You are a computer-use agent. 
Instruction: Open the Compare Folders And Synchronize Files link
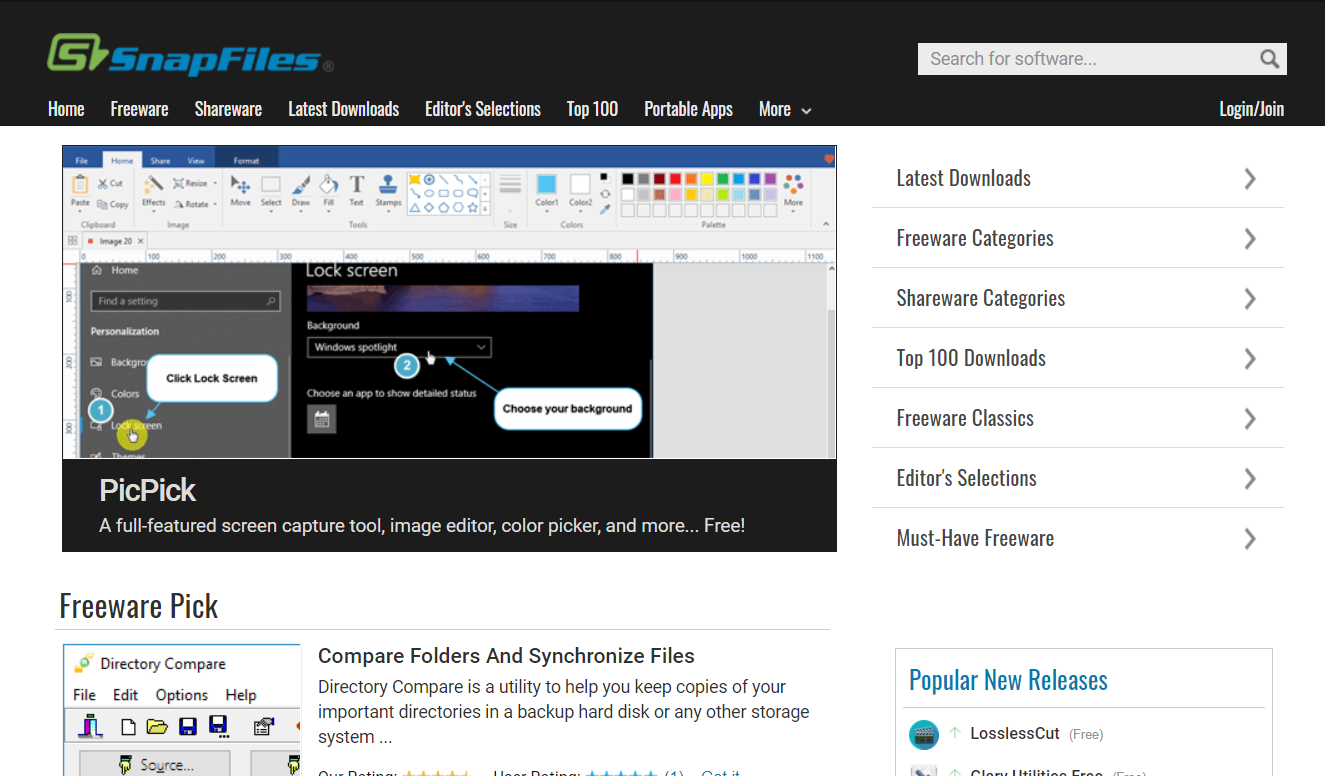coord(506,656)
